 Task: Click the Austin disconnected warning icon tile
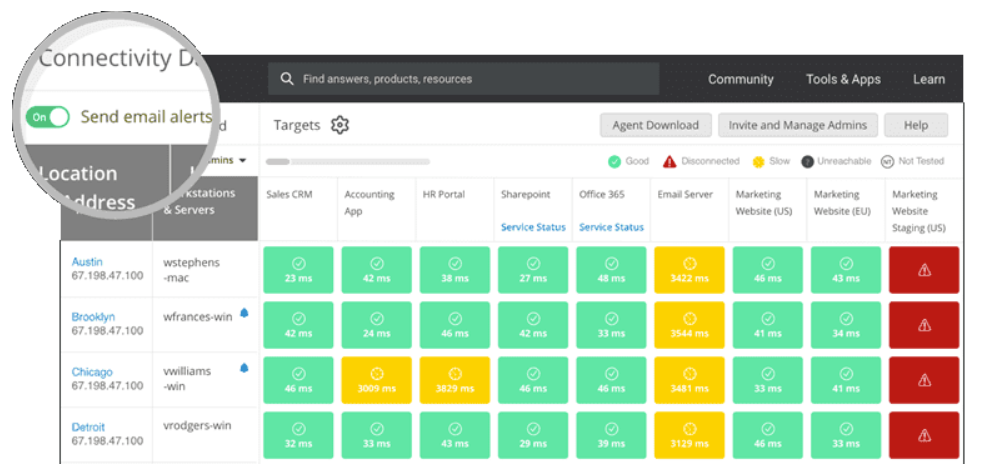pyautogui.click(x=924, y=270)
